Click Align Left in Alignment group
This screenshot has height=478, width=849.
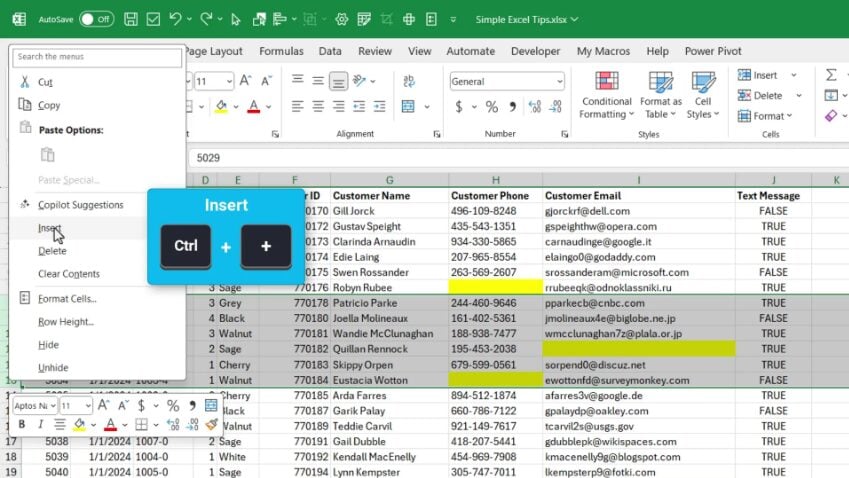coord(297,106)
